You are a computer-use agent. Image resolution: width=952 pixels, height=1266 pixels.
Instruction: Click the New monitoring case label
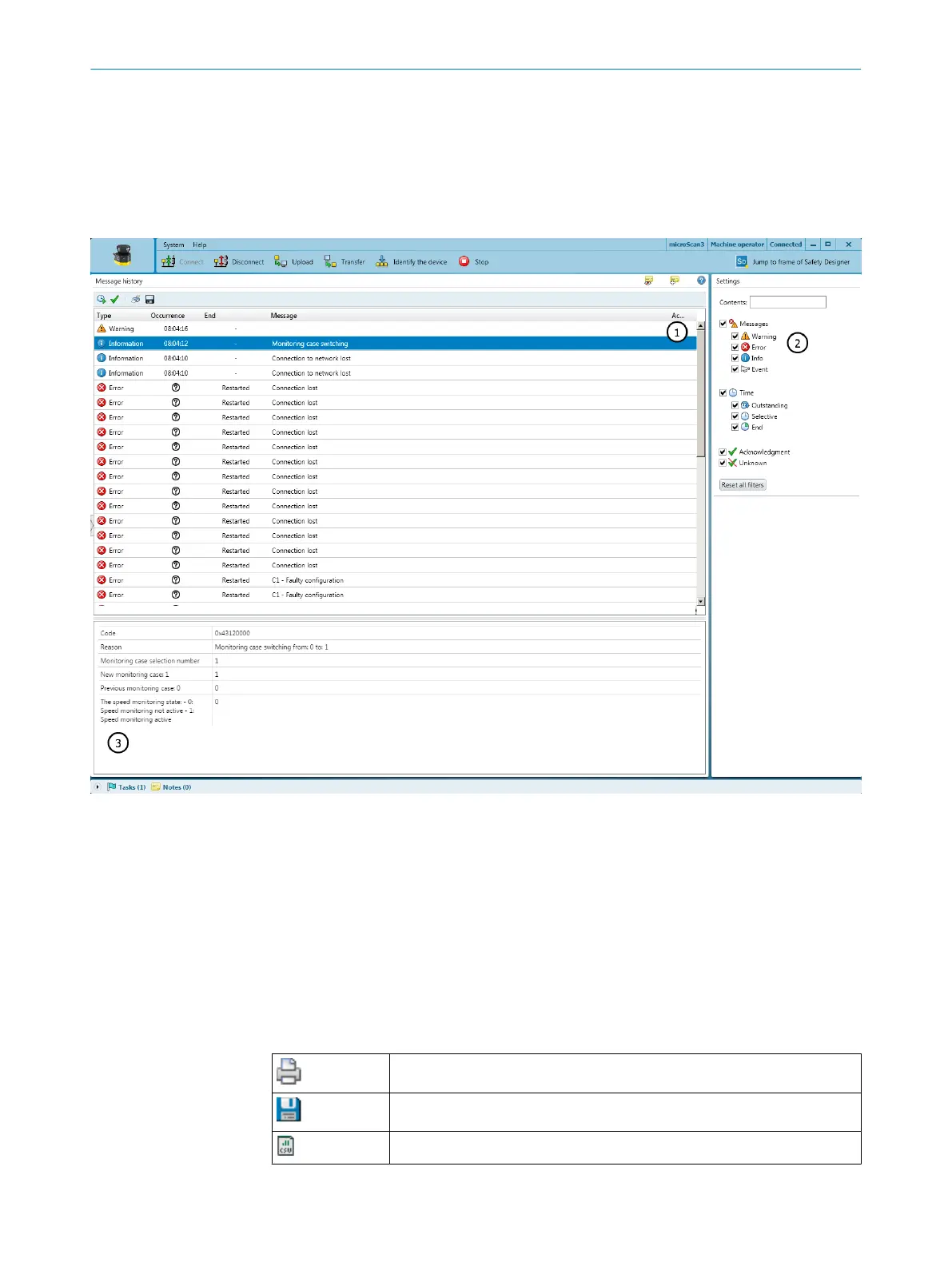(x=134, y=675)
